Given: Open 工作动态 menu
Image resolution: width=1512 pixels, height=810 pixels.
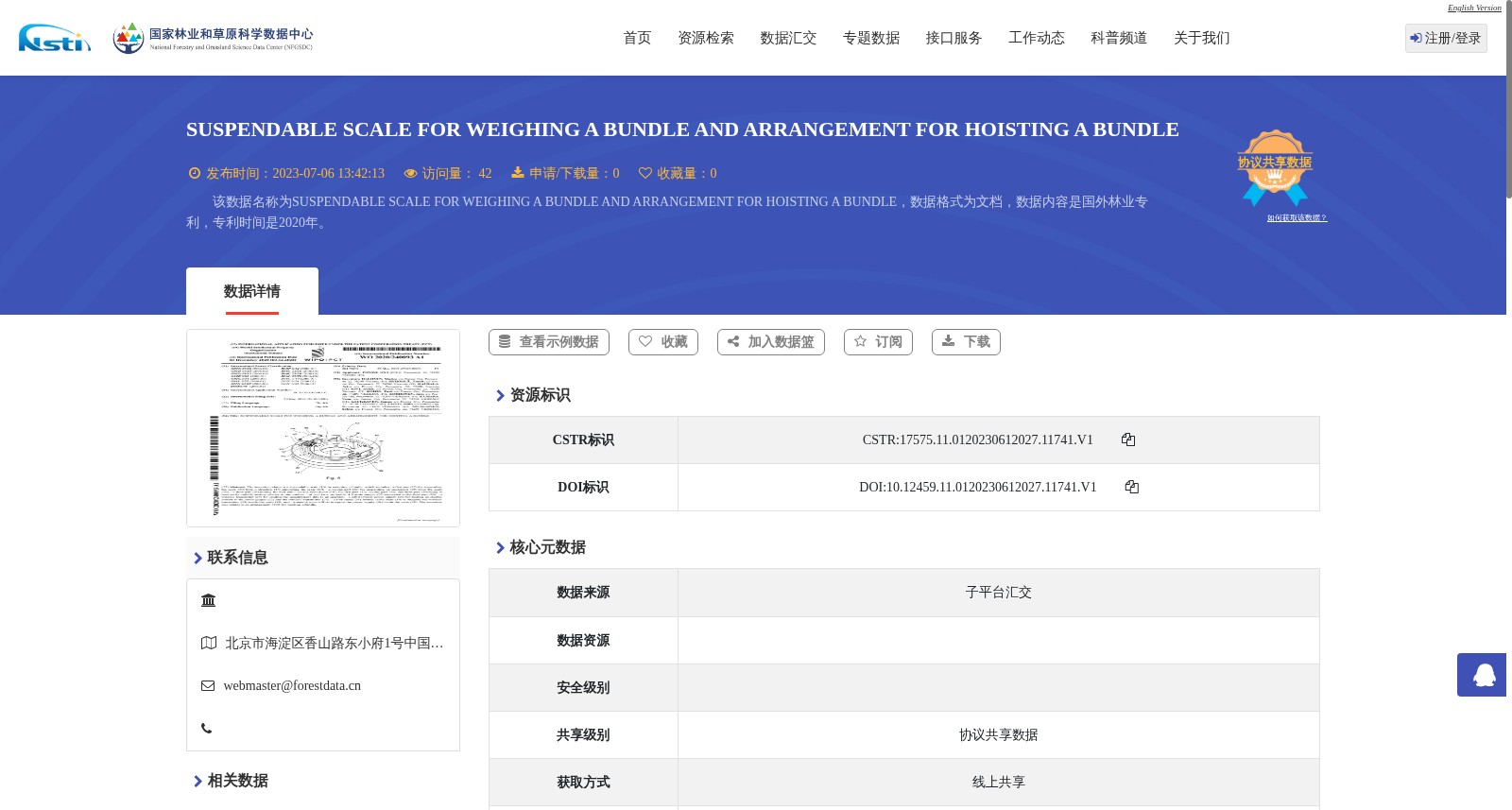Looking at the screenshot, I should [1037, 38].
